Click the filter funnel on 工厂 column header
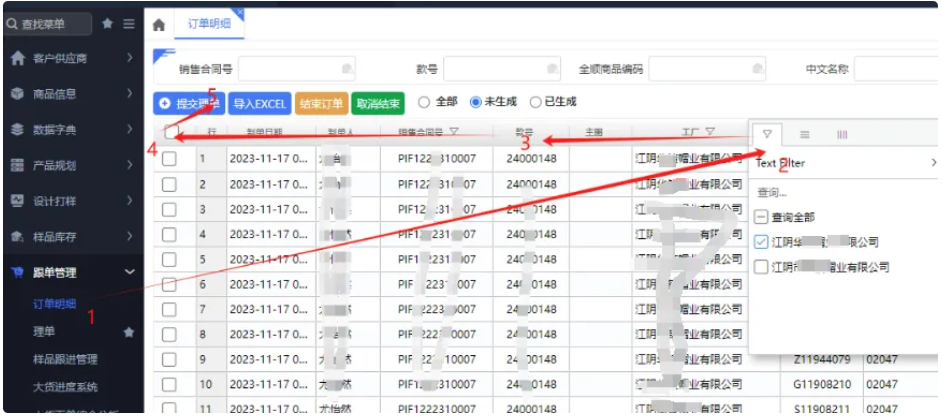 710,132
